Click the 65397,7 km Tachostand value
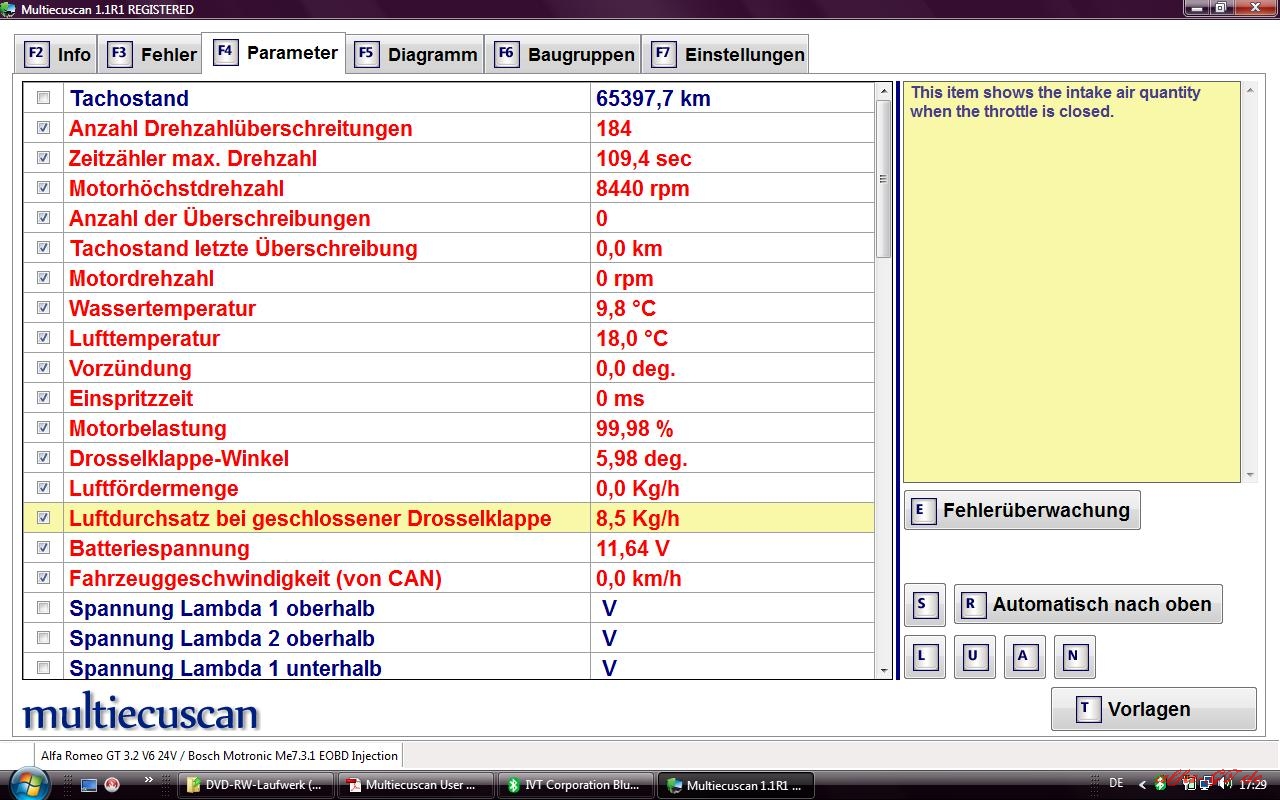The height and width of the screenshot is (800, 1280). click(x=653, y=98)
